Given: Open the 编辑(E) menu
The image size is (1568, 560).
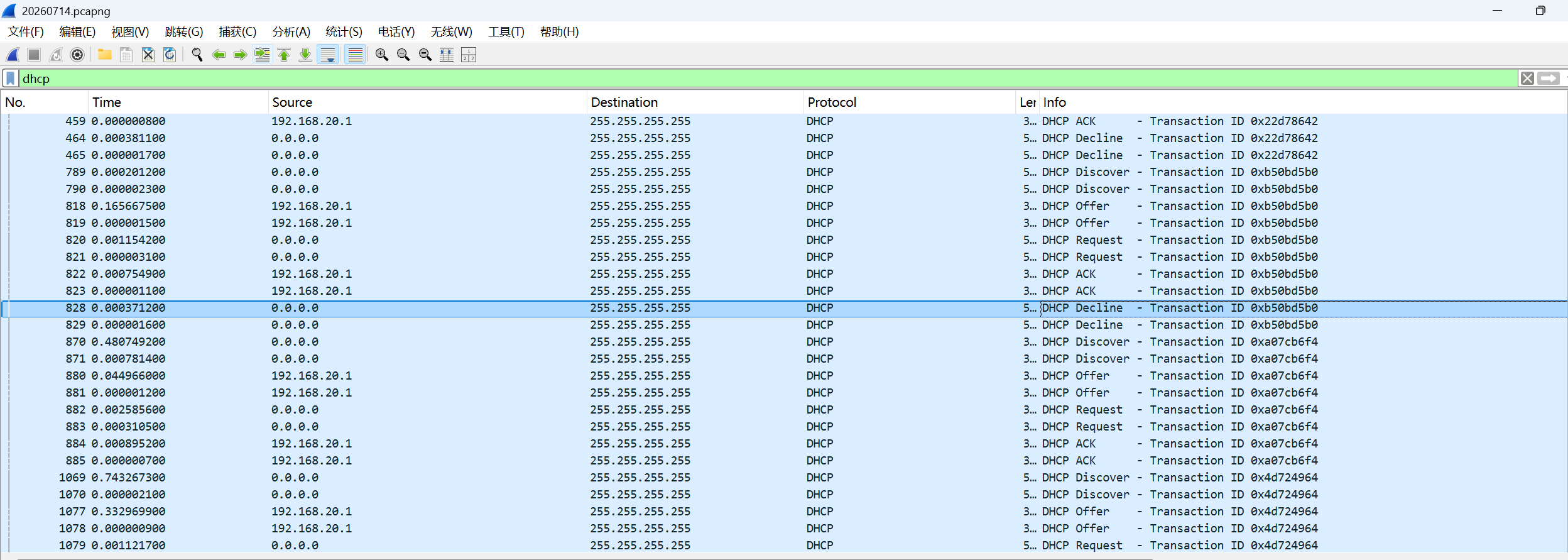Looking at the screenshot, I should (x=77, y=32).
